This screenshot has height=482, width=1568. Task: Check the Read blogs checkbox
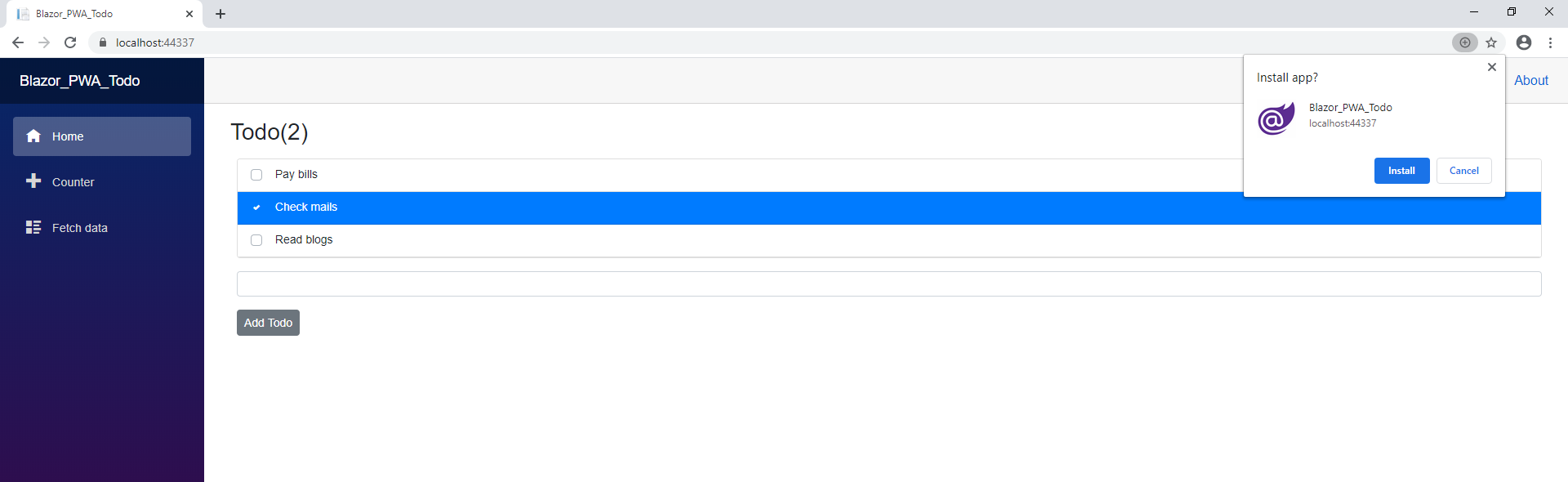[x=256, y=240]
